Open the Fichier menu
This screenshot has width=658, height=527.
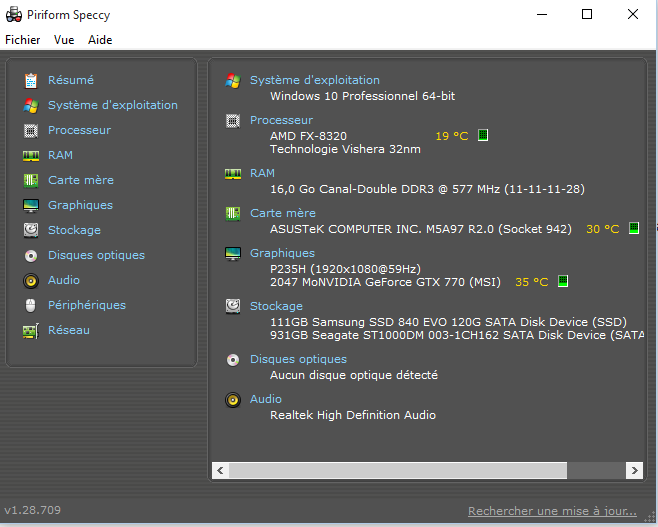(x=23, y=40)
